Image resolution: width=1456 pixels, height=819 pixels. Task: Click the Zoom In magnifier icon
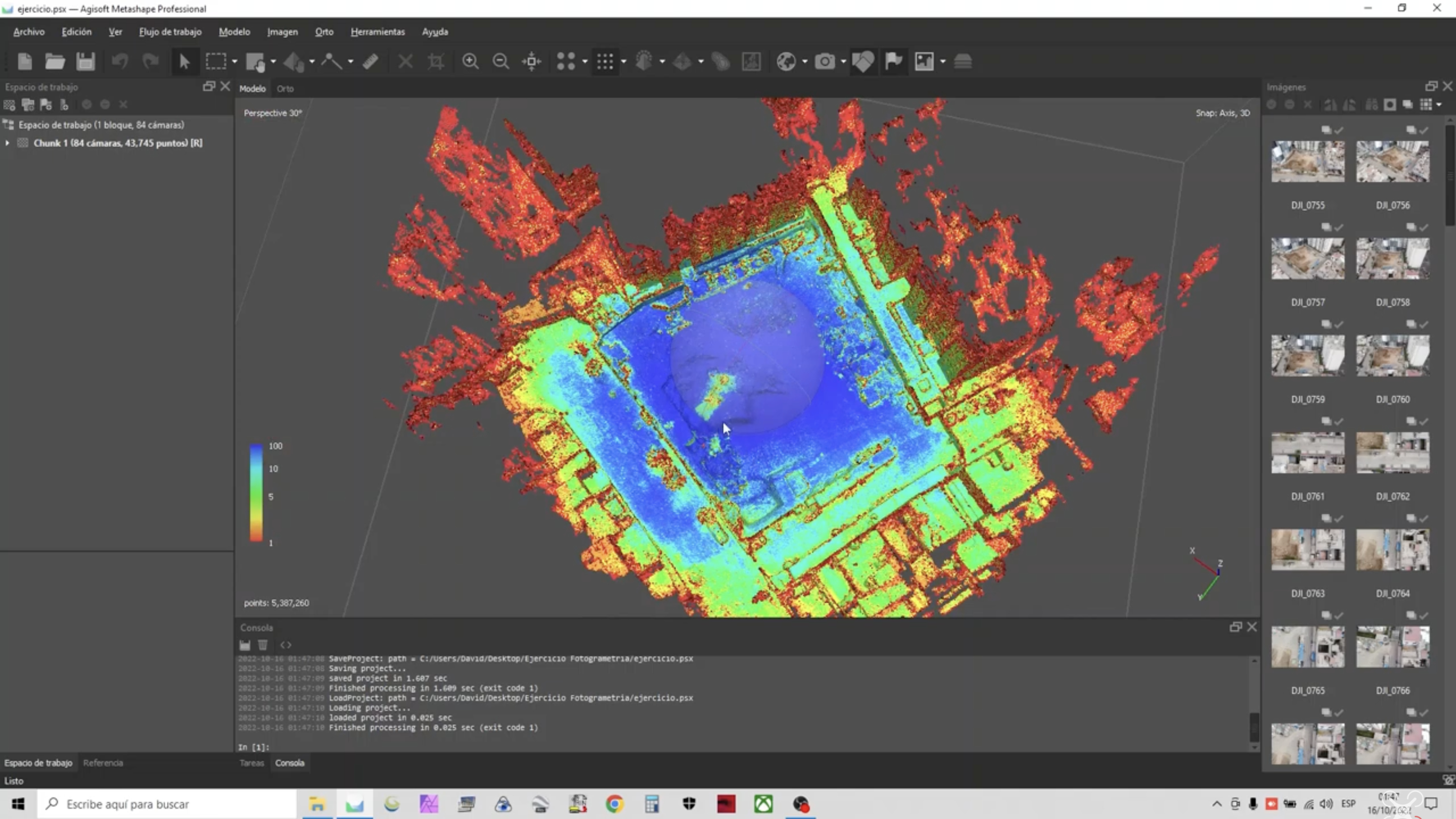click(470, 61)
